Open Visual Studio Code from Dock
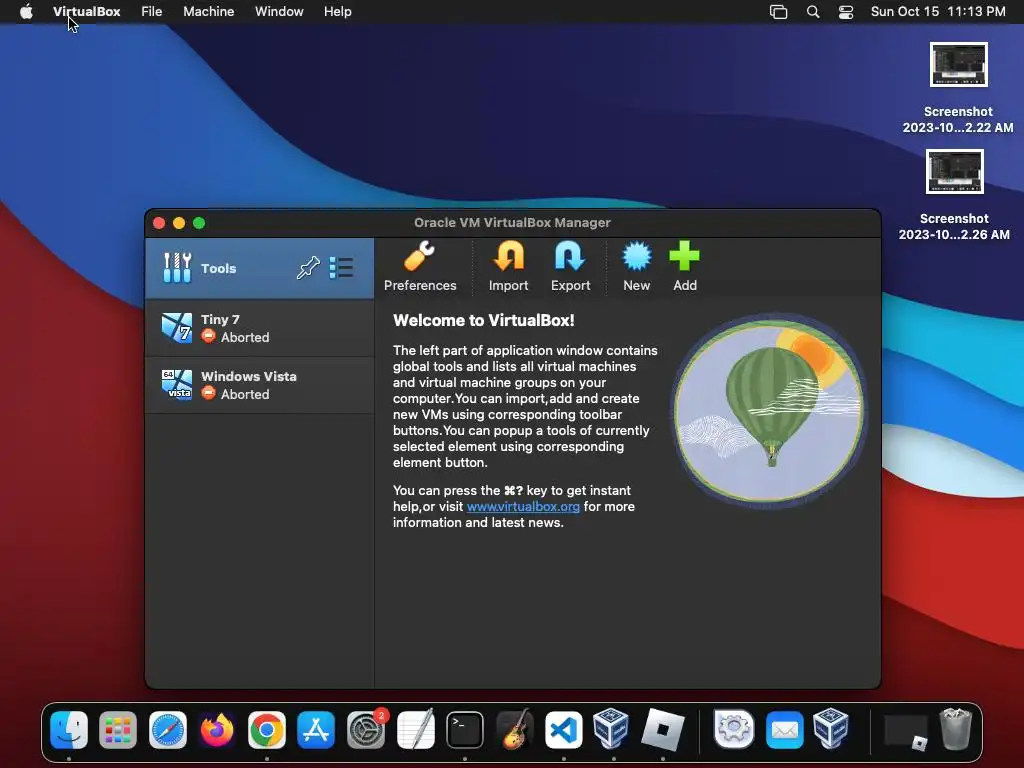This screenshot has width=1024, height=768. coord(564,729)
